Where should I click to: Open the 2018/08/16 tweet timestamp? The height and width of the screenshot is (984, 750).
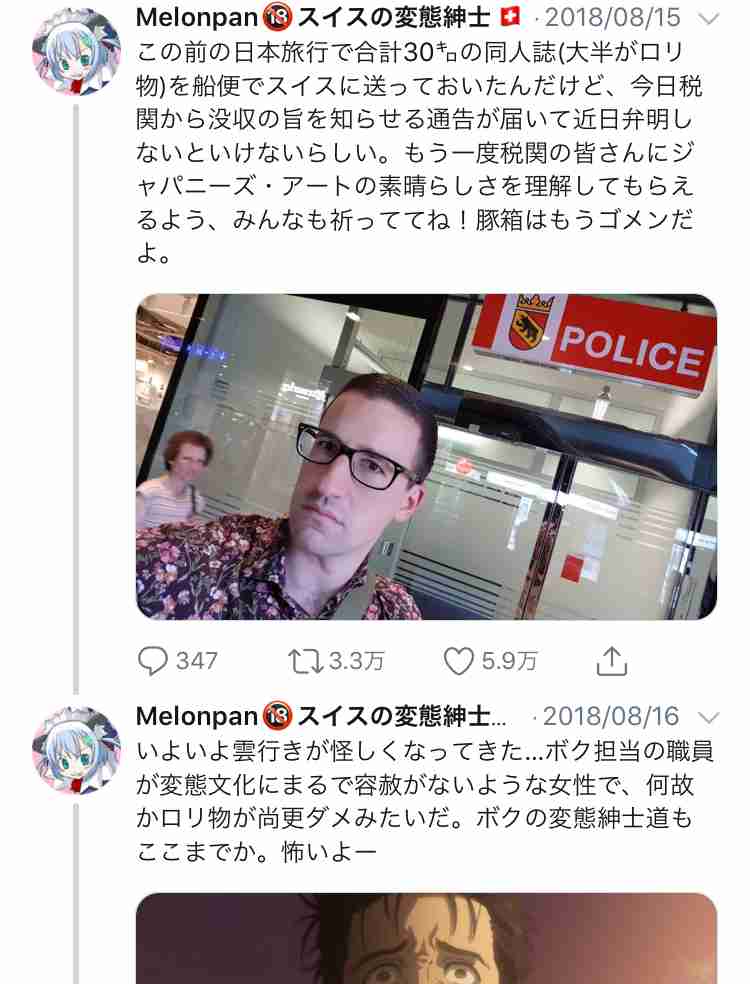tap(611, 716)
